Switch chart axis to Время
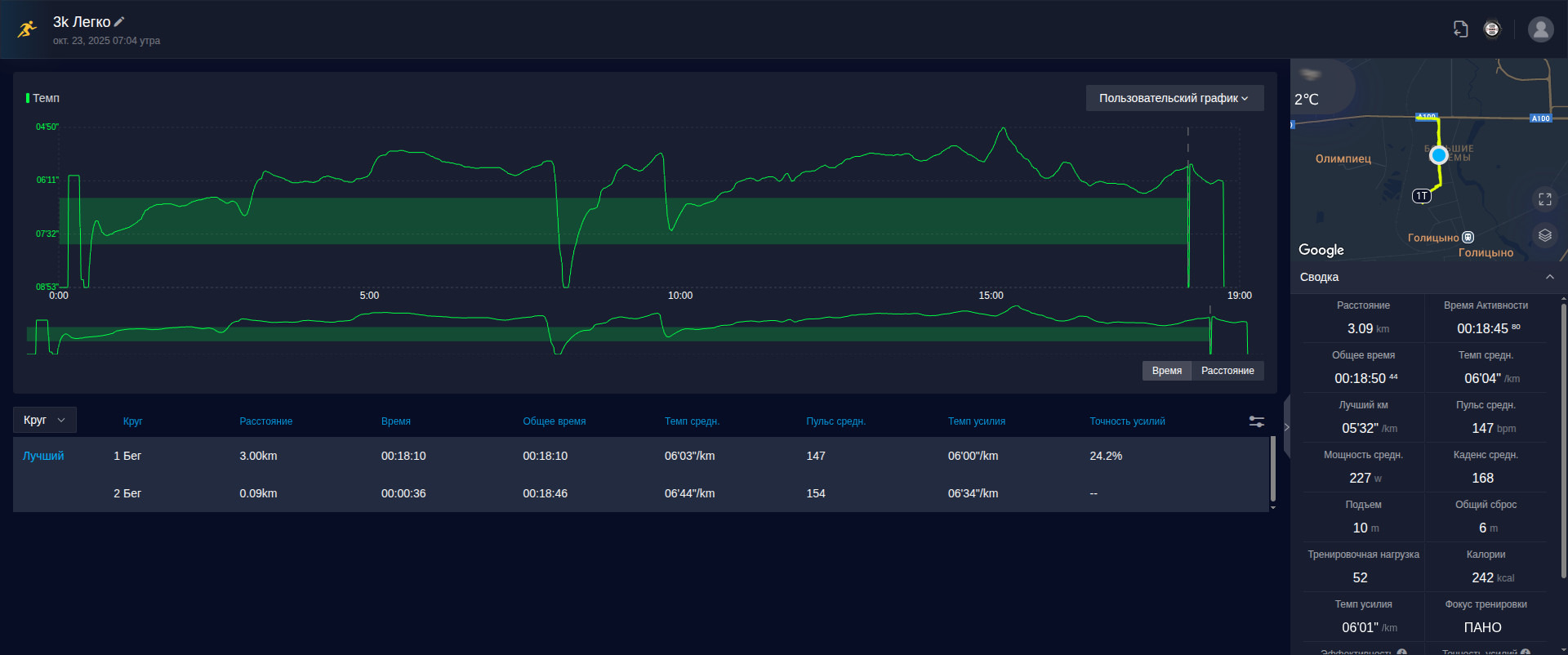Image resolution: width=1568 pixels, height=655 pixels. 1167,371
